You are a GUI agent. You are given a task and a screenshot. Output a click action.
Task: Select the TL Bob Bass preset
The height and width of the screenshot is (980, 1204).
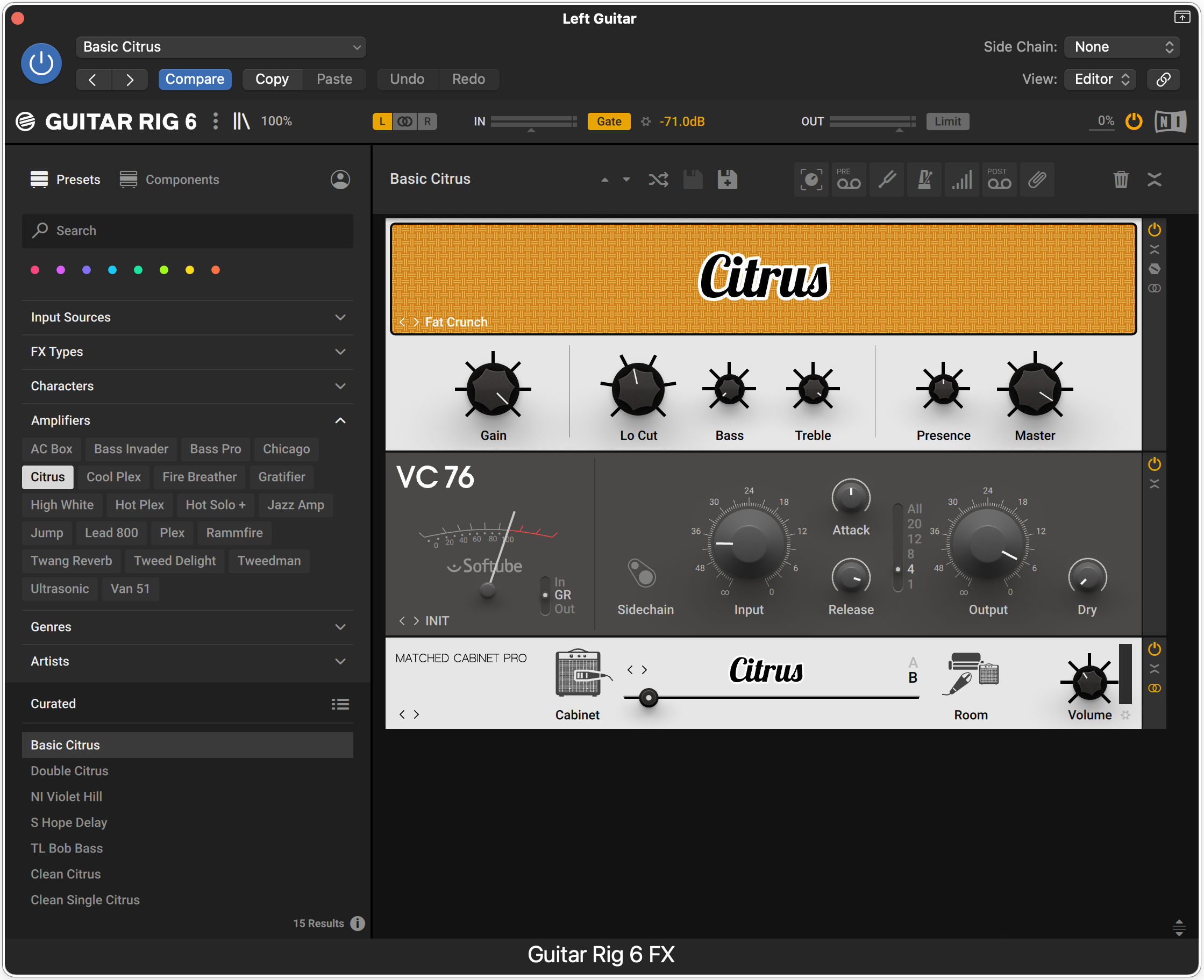click(x=188, y=848)
